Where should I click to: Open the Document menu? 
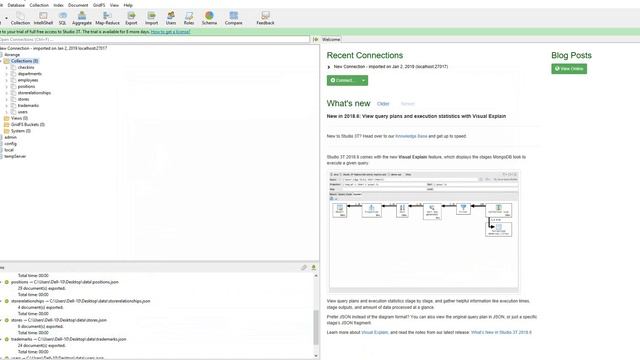[78, 5]
